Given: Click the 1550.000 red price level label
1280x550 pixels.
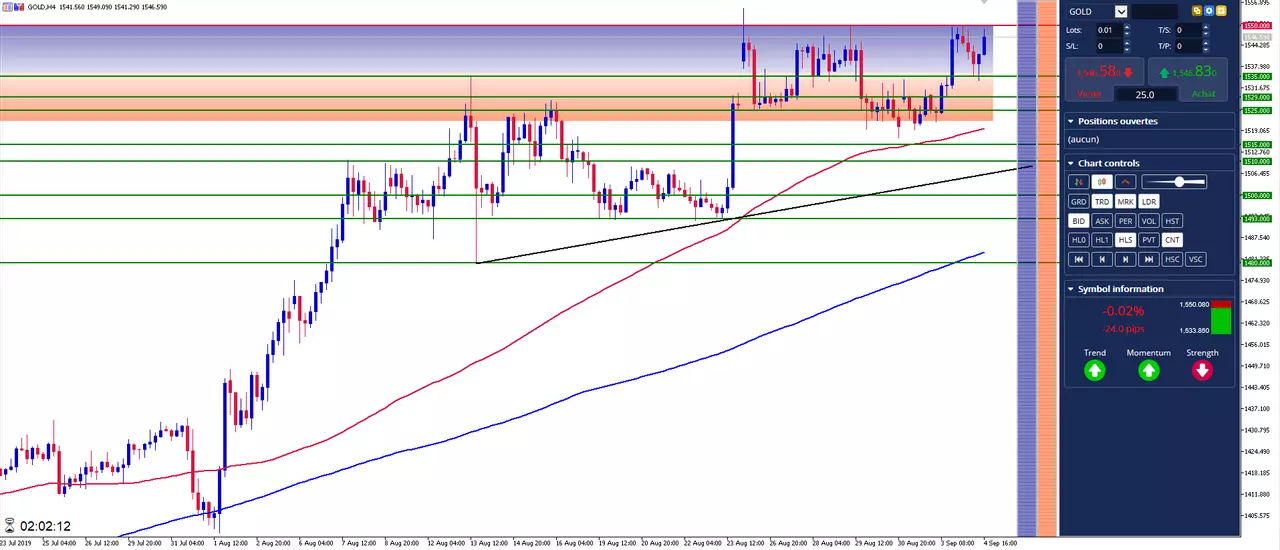Looking at the screenshot, I should (x=1256, y=25).
